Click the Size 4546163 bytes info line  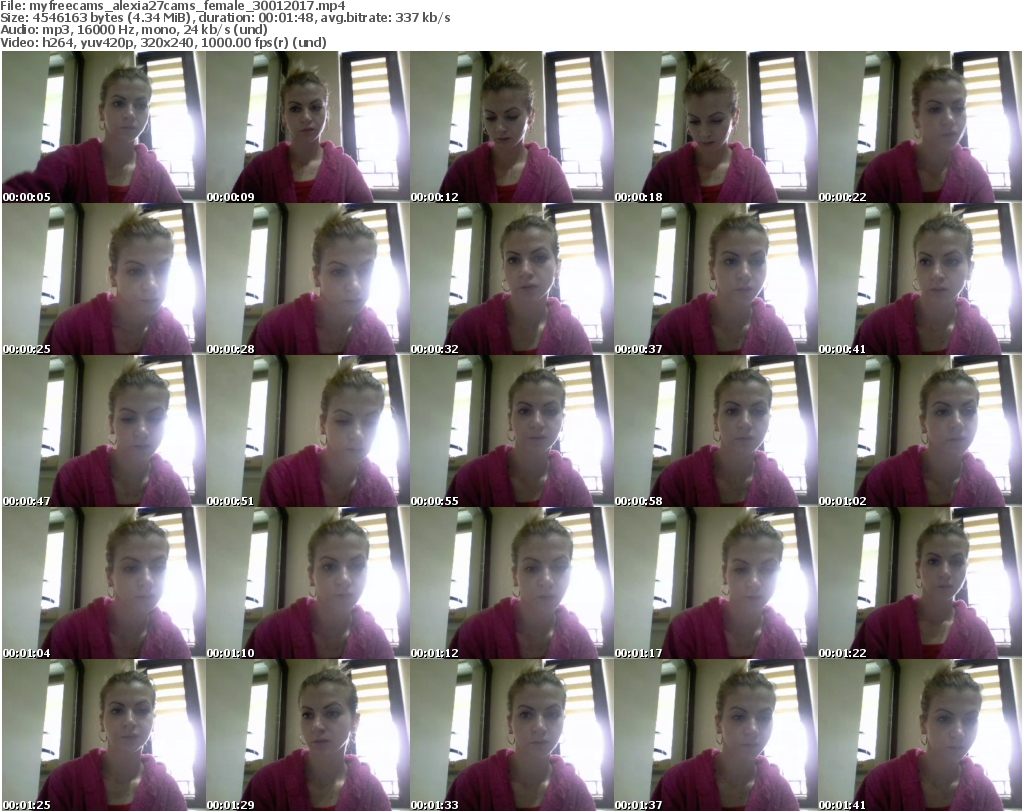tap(225, 18)
